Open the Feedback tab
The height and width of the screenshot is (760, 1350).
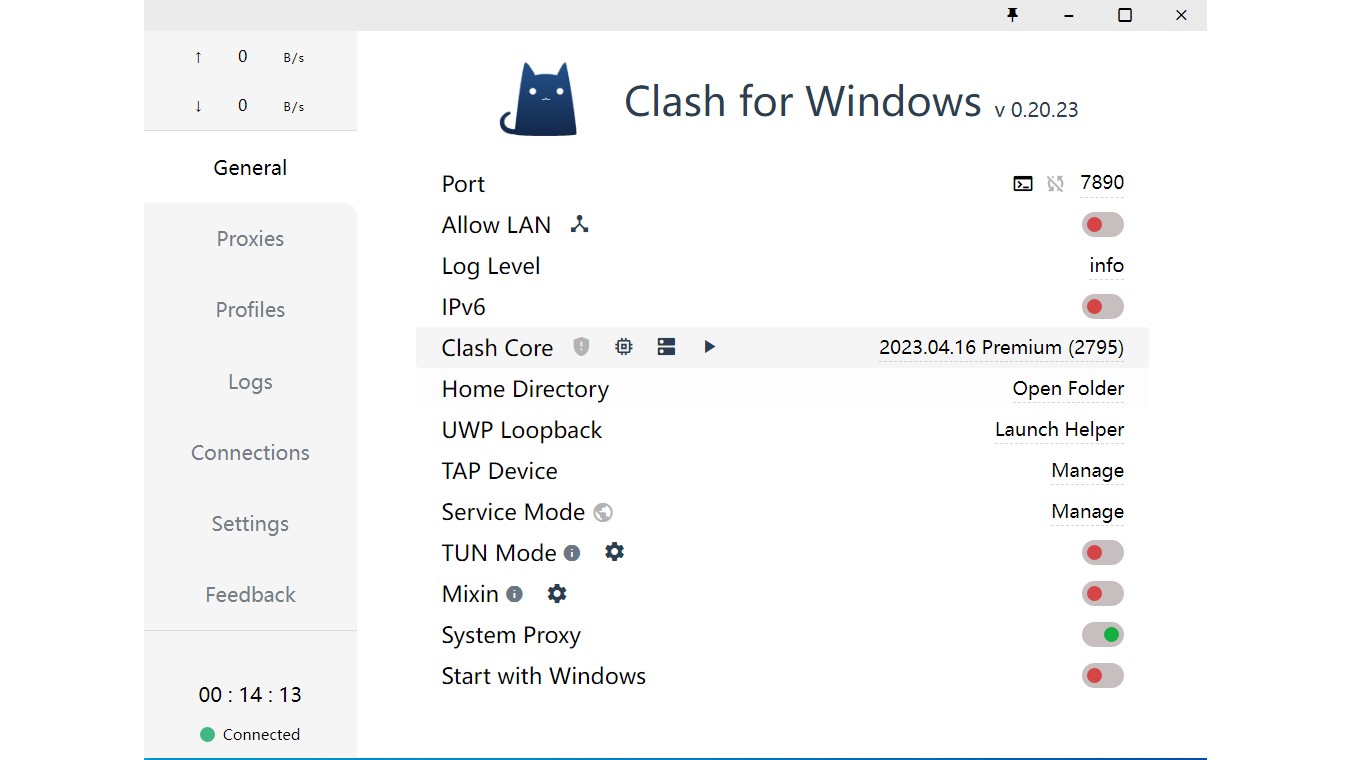(250, 594)
